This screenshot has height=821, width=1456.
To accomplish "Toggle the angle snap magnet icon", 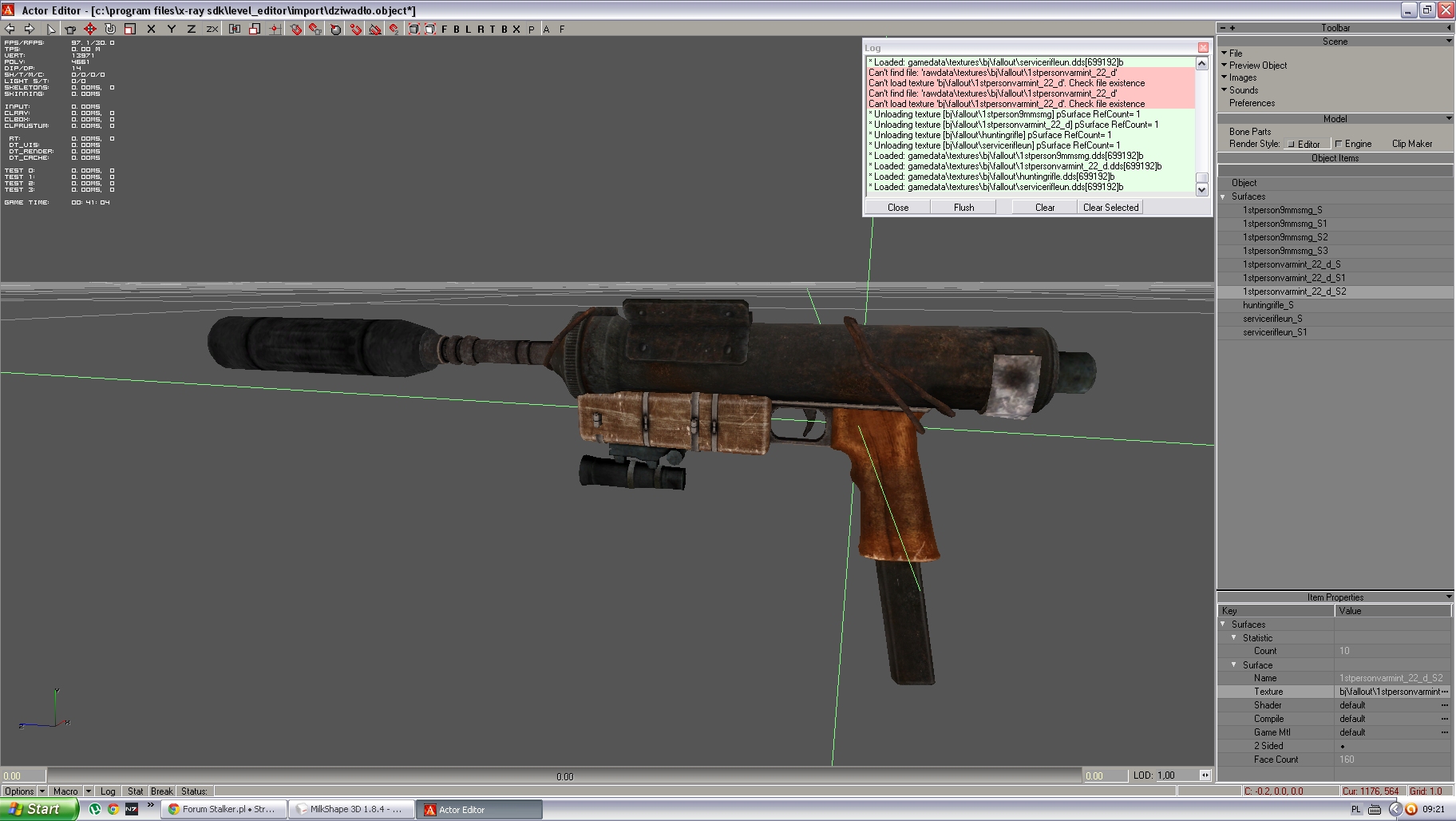I will tap(355, 29).
